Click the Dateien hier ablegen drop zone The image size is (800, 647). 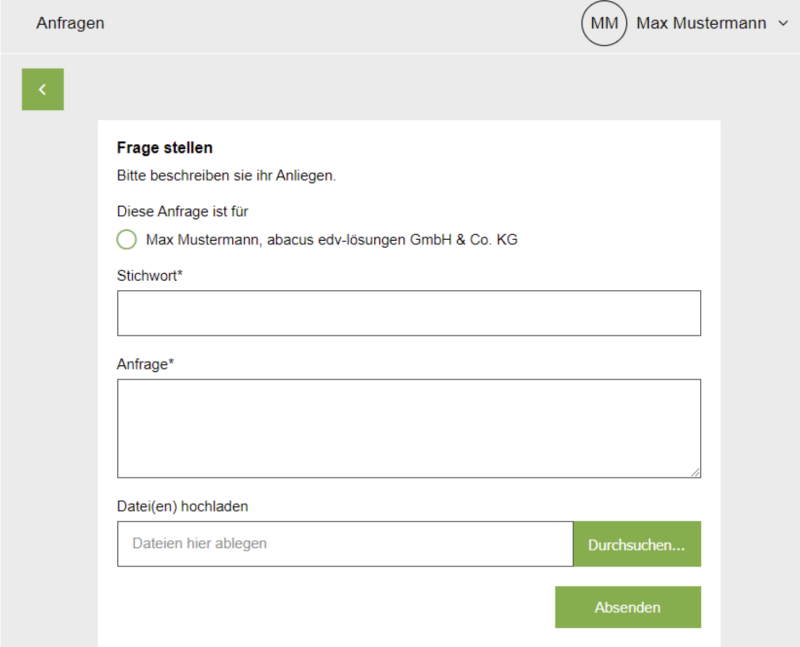[344, 543]
